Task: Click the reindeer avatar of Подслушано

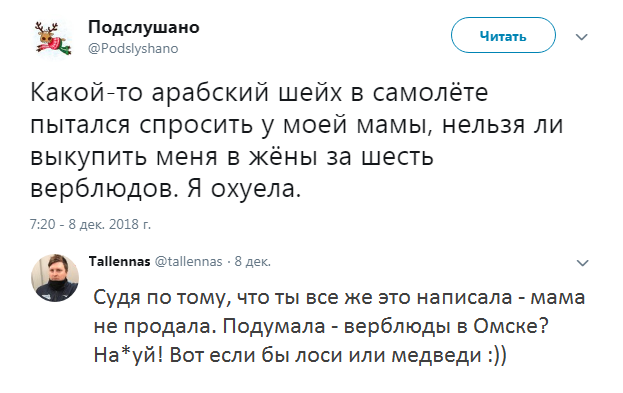Action: [53, 38]
